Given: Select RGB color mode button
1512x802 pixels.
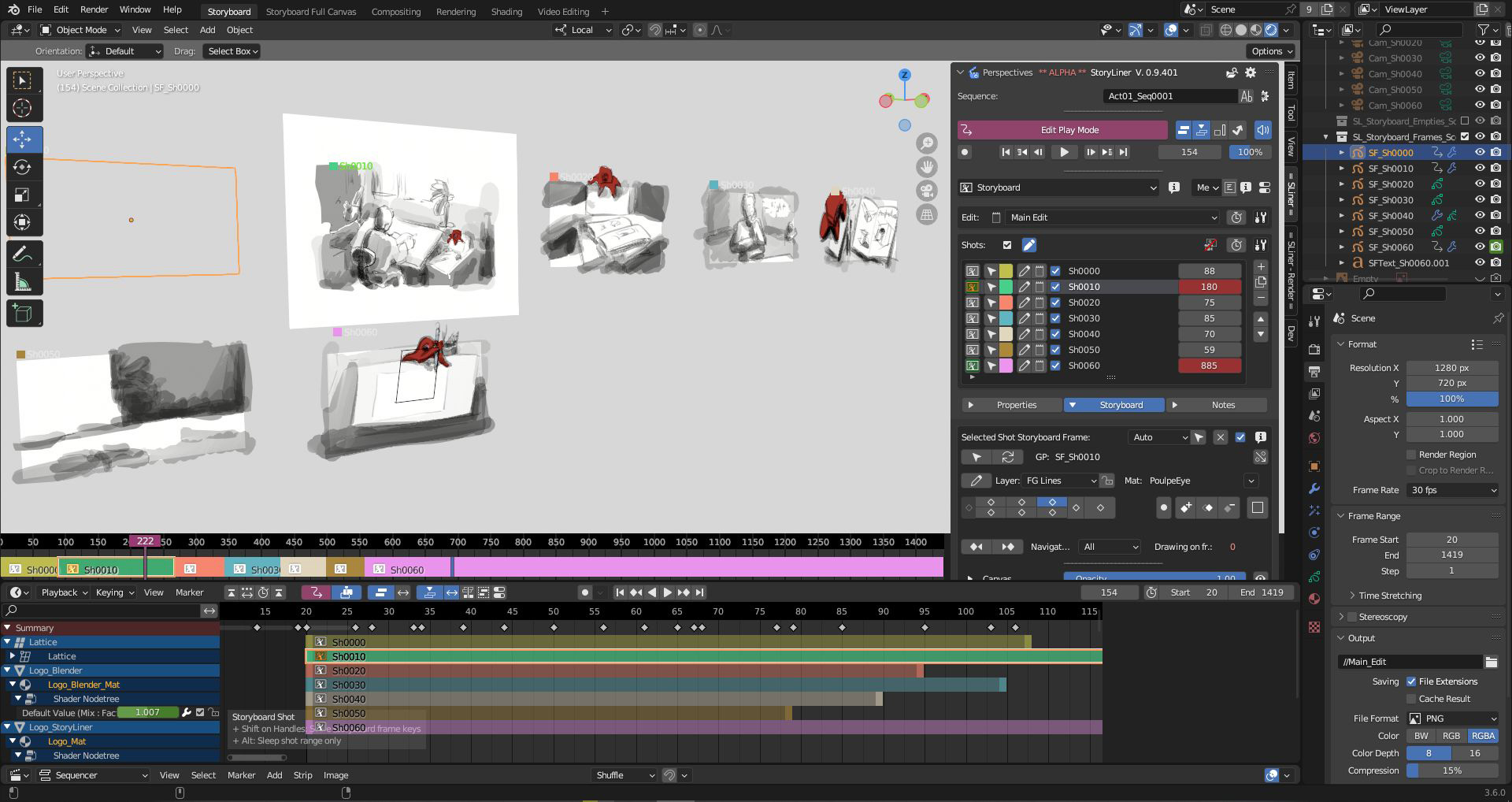Looking at the screenshot, I should (x=1451, y=736).
